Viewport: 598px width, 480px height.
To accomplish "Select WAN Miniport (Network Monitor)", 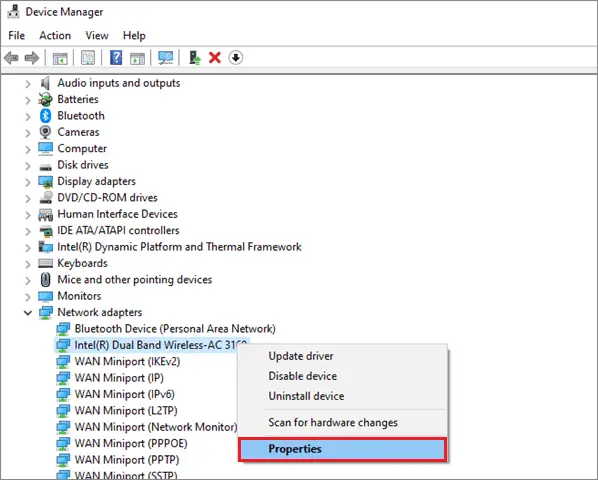I will tap(156, 427).
